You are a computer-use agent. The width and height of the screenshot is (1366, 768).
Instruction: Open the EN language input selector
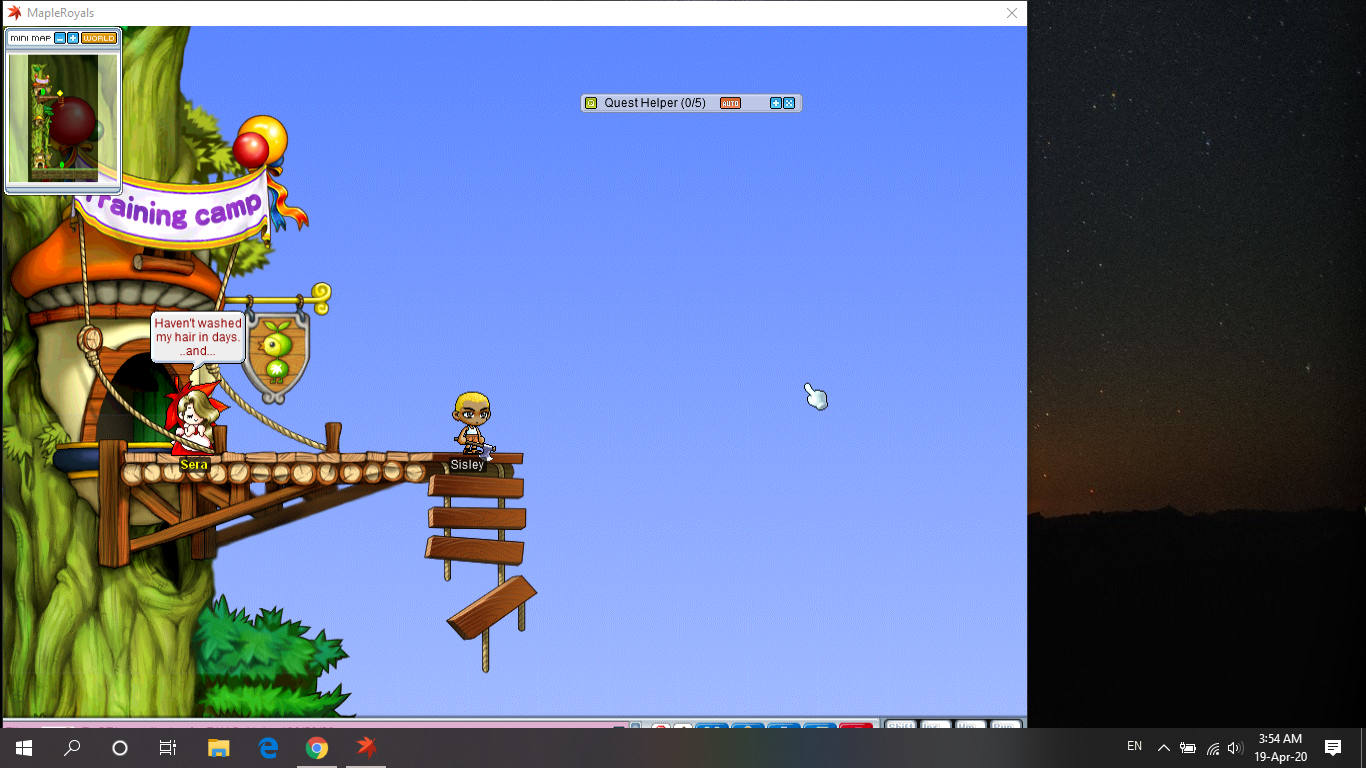[x=1134, y=746]
